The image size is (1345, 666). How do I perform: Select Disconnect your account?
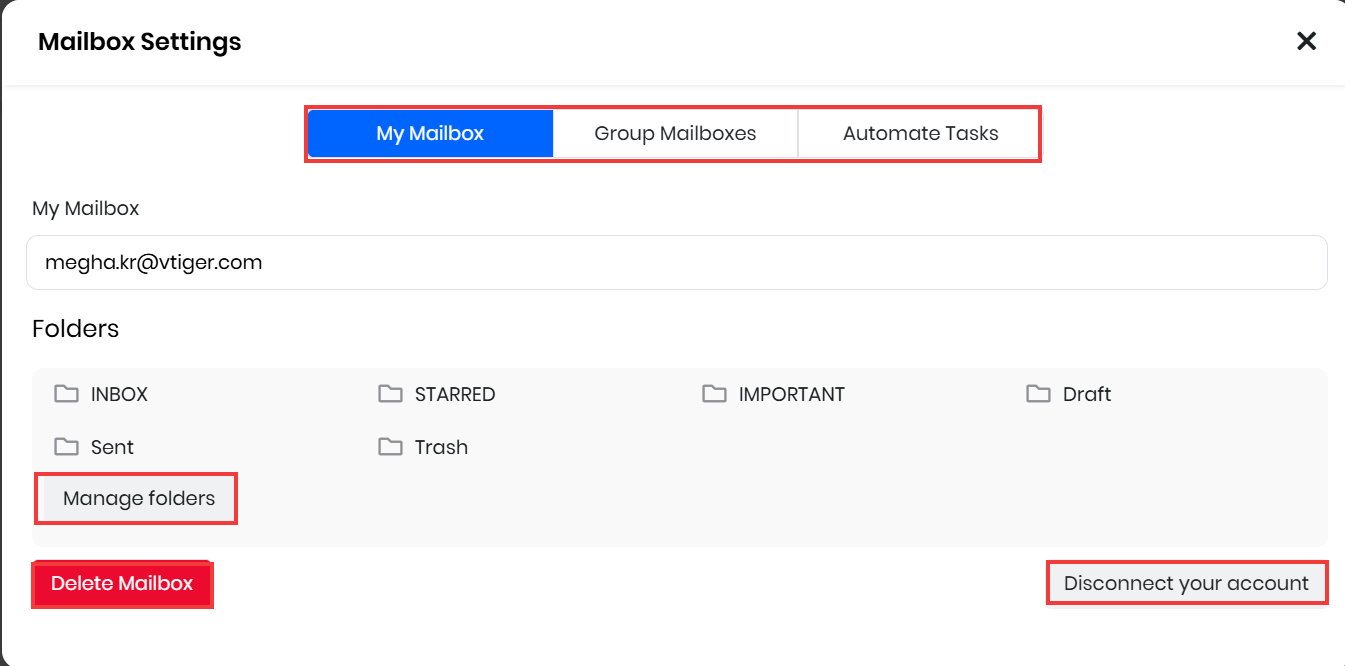(1186, 584)
